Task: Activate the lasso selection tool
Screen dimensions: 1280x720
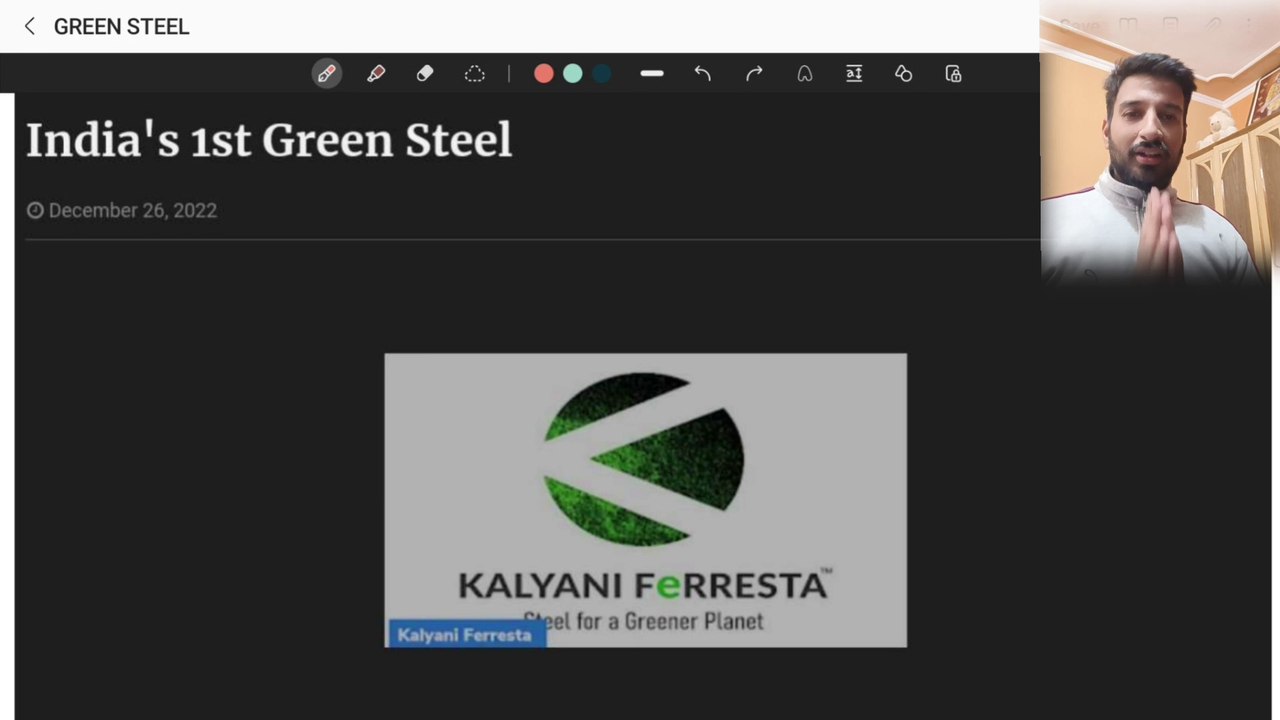Action: pos(475,74)
